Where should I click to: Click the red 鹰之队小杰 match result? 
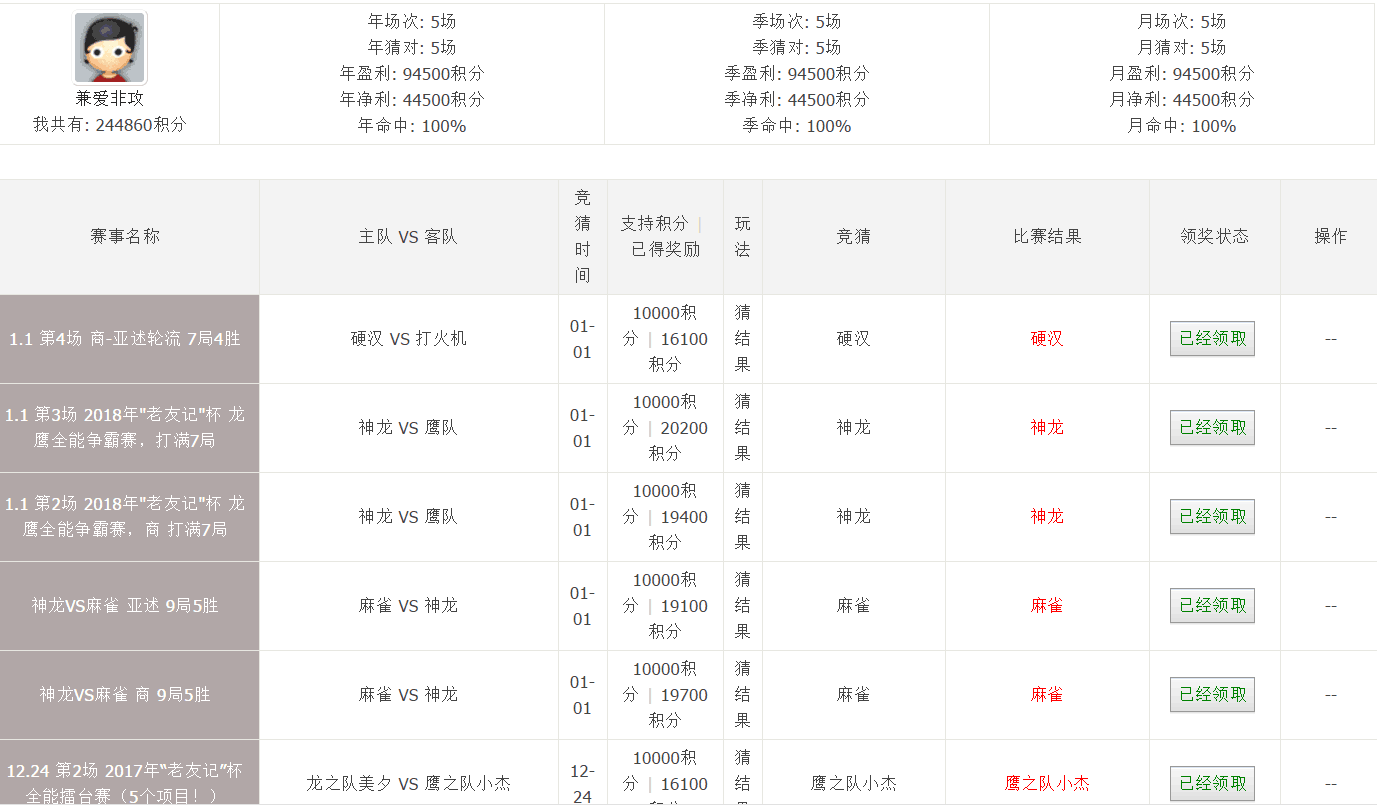(1047, 784)
